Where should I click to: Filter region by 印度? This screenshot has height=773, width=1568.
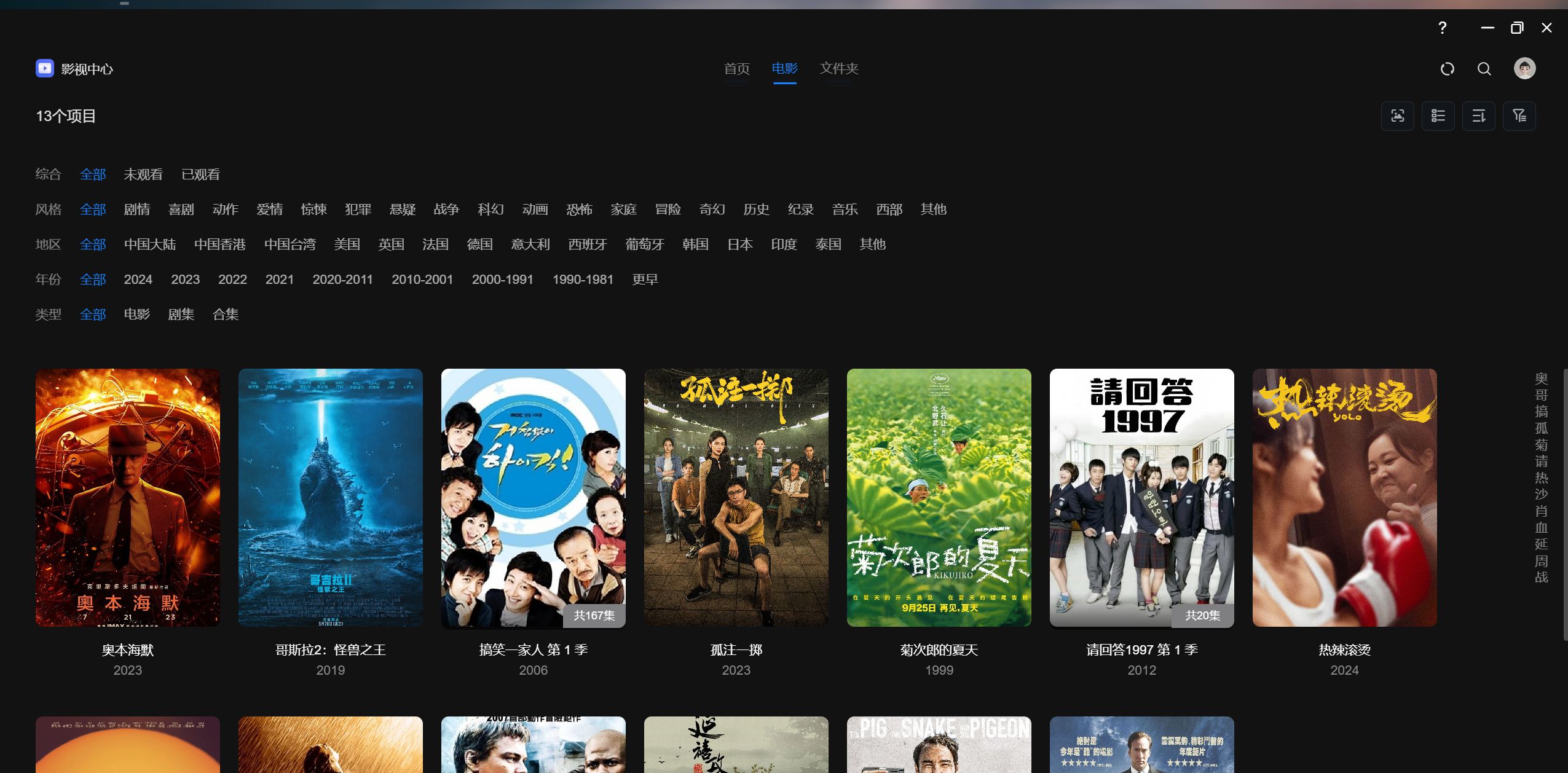[x=784, y=245]
